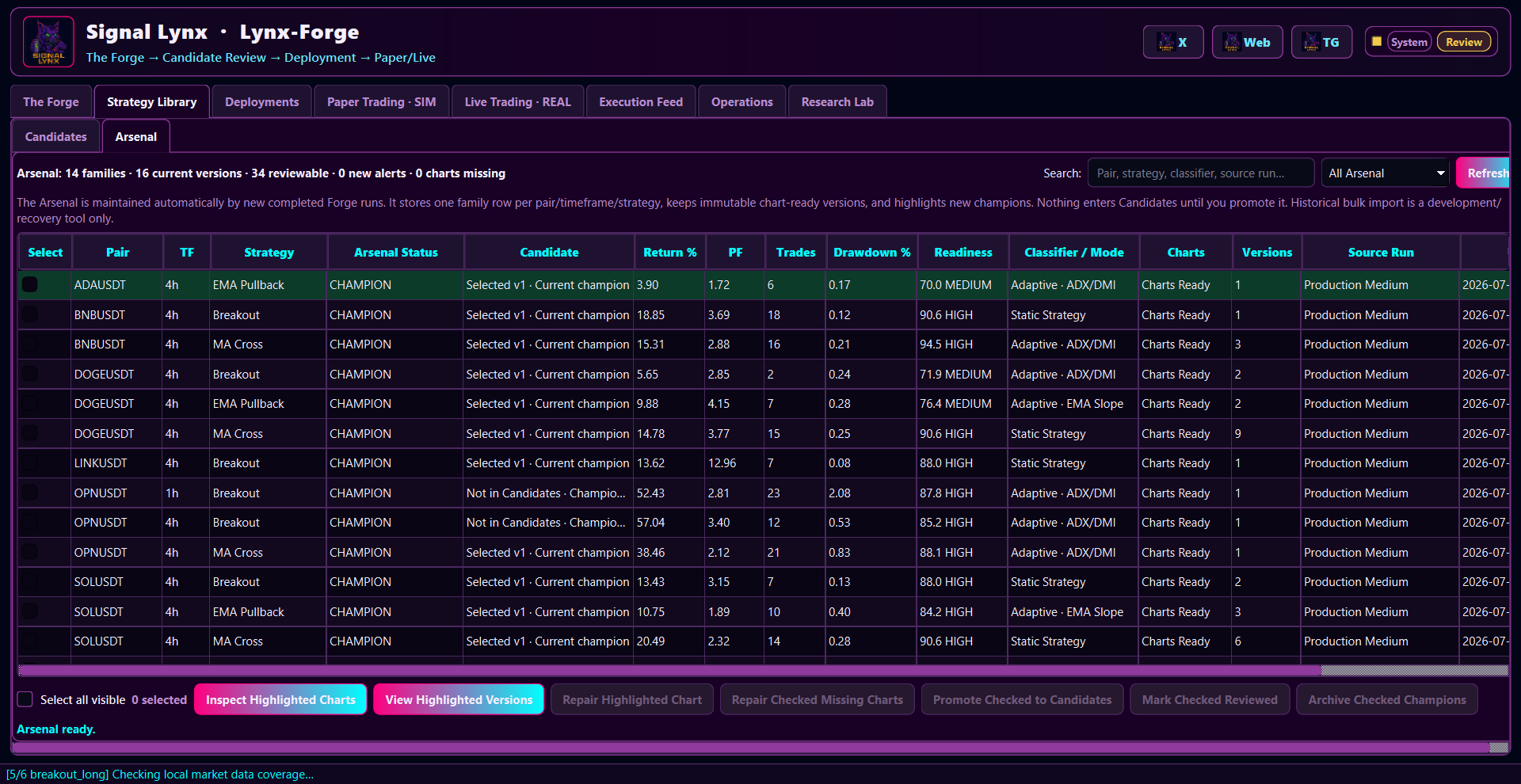
Task: Check the OPNUSDT 1h Breakout row checkbox
Action: [x=30, y=493]
